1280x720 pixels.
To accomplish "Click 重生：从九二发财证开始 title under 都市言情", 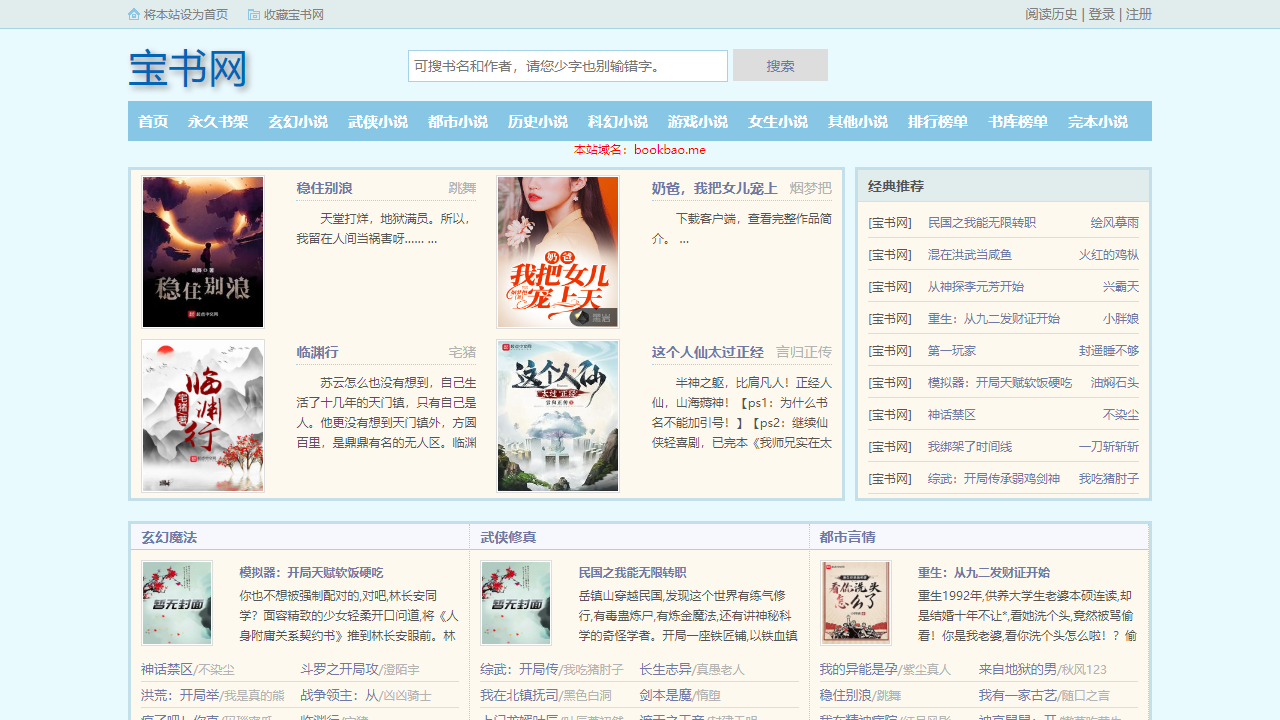I will 984,572.
